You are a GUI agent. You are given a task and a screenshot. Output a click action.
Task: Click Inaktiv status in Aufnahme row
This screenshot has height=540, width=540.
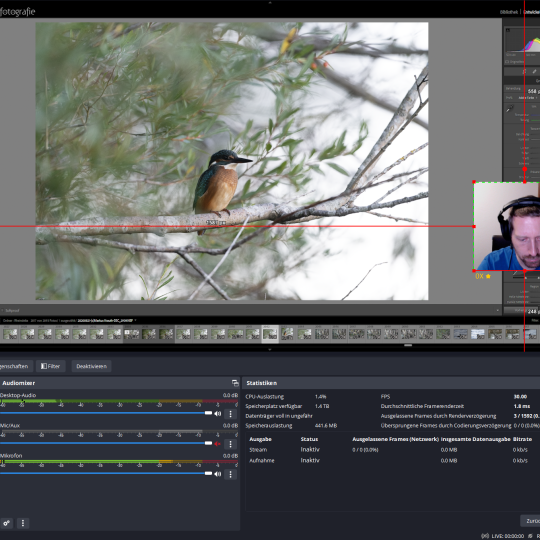tap(310, 460)
